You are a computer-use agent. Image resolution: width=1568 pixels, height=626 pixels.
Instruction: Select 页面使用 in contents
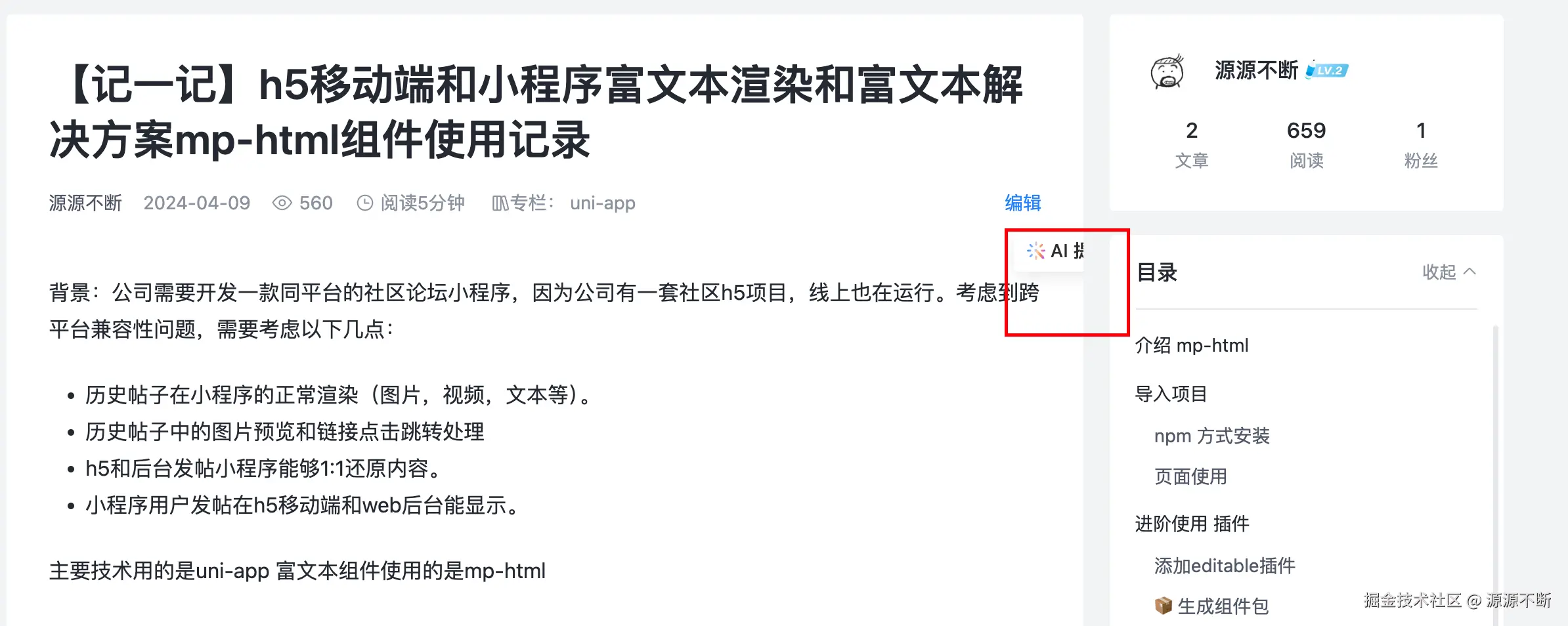[1190, 476]
